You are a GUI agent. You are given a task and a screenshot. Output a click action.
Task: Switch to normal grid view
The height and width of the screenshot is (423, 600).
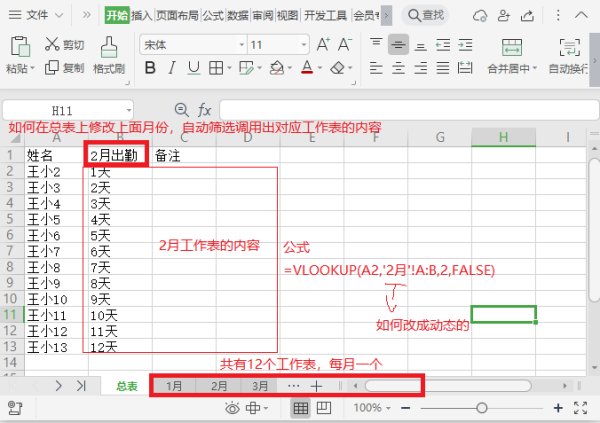[x=300, y=408]
